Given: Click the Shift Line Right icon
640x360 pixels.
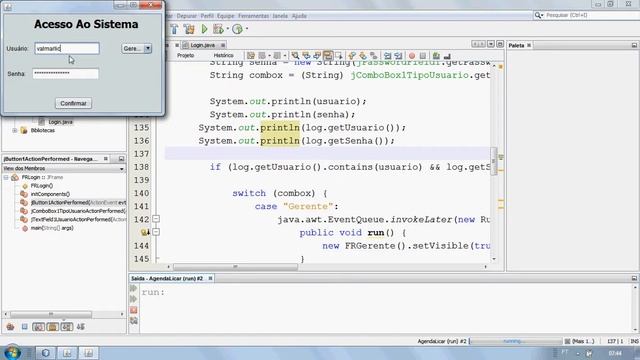Looking at the screenshot, I should (398, 56).
